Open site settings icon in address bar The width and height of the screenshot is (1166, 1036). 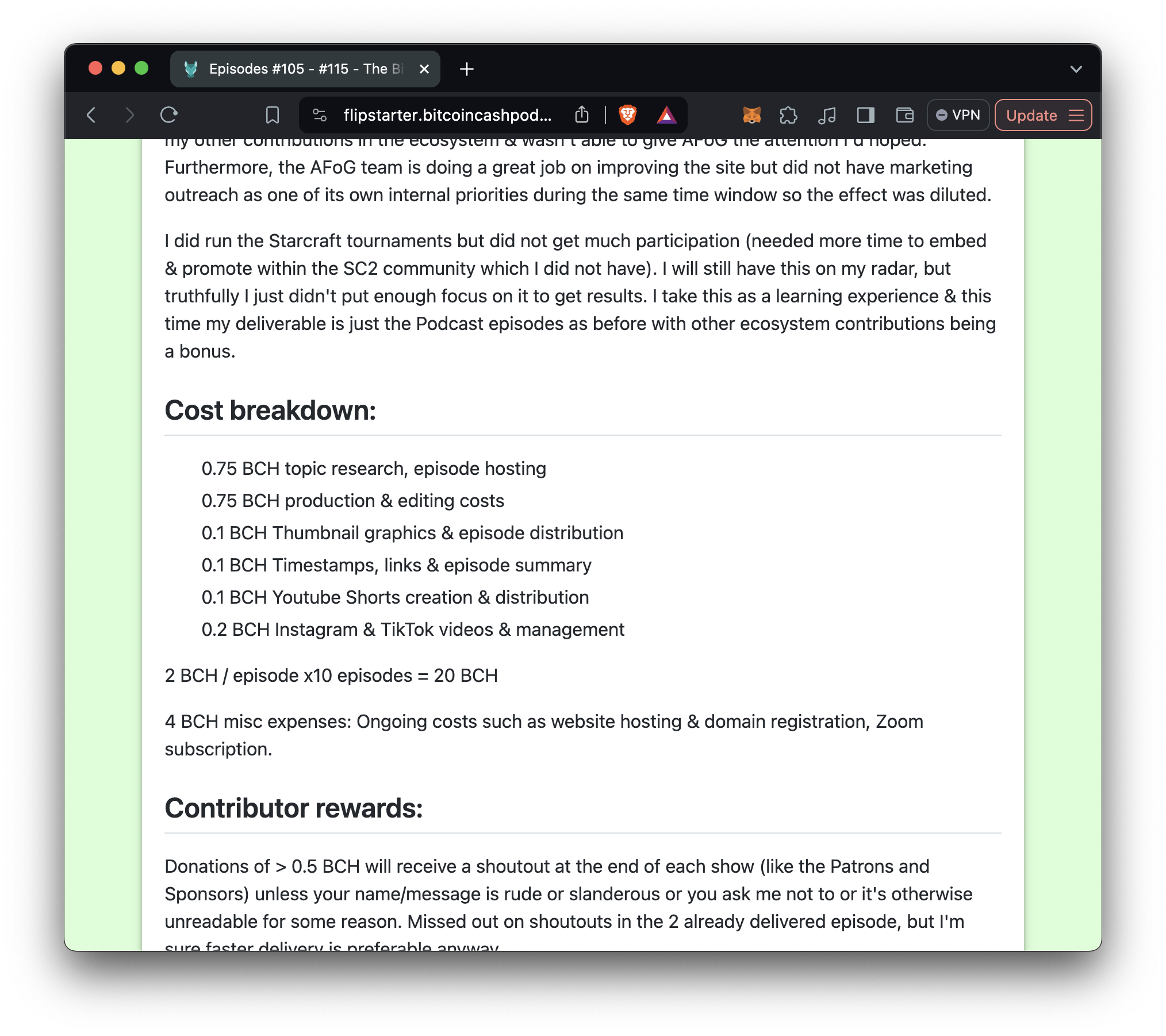320,115
